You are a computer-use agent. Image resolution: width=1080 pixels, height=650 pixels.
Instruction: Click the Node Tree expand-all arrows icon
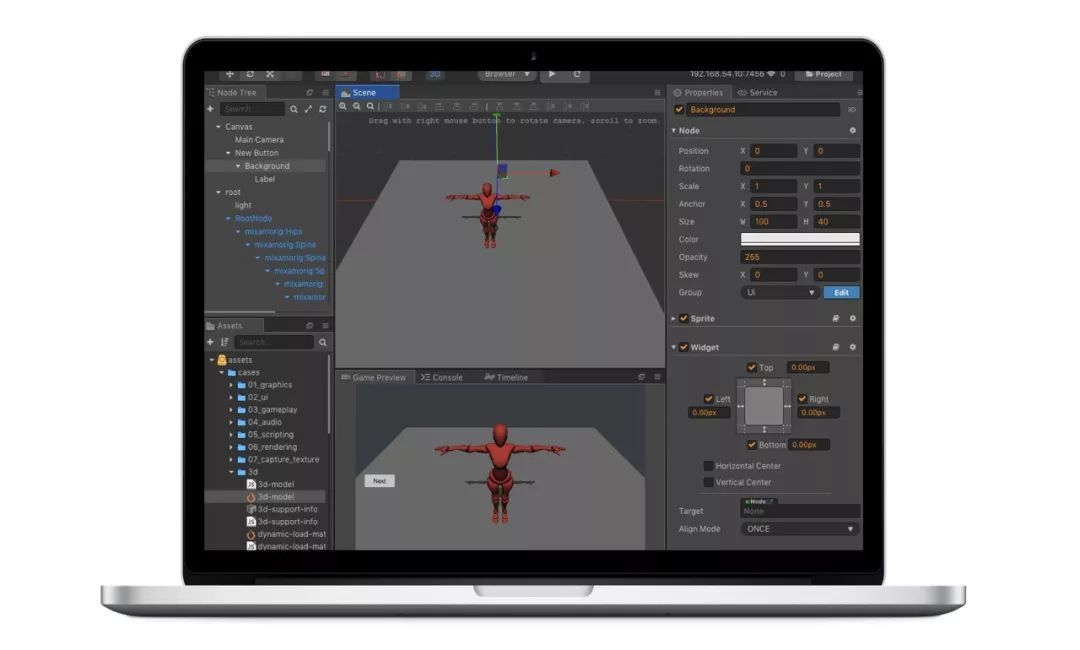309,109
